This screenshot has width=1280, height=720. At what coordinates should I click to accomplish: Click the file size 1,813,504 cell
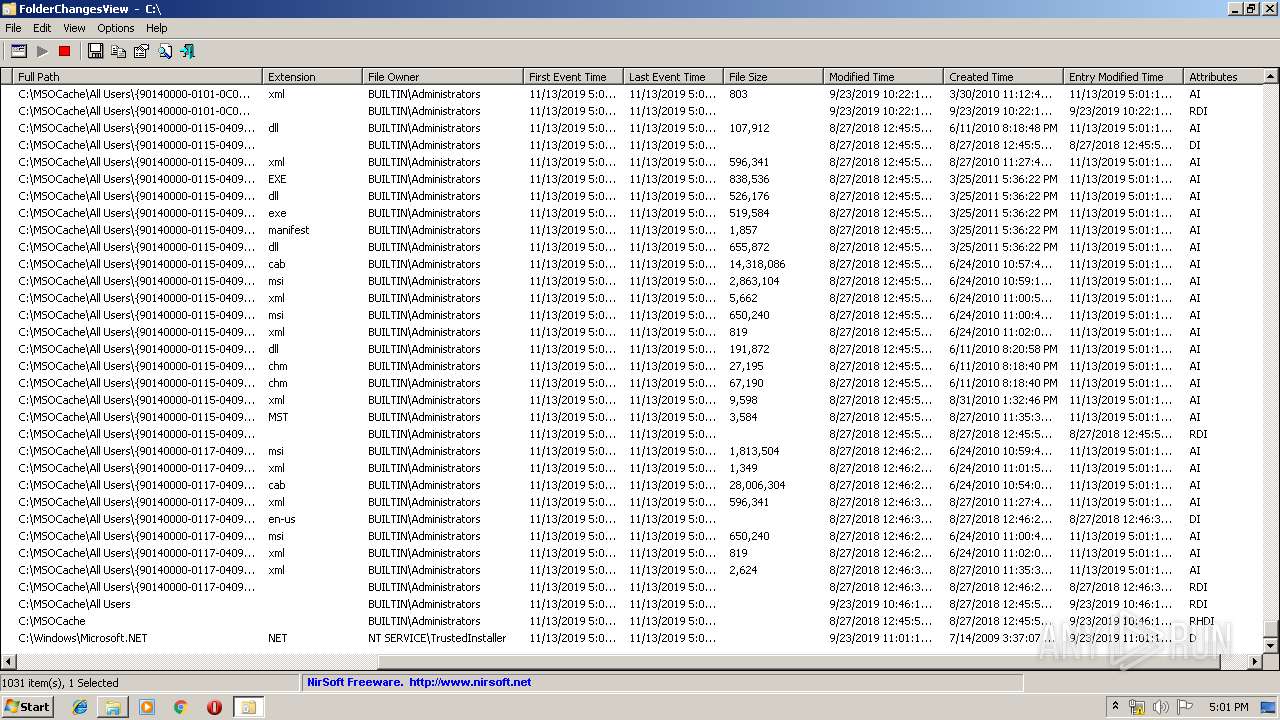tap(754, 451)
